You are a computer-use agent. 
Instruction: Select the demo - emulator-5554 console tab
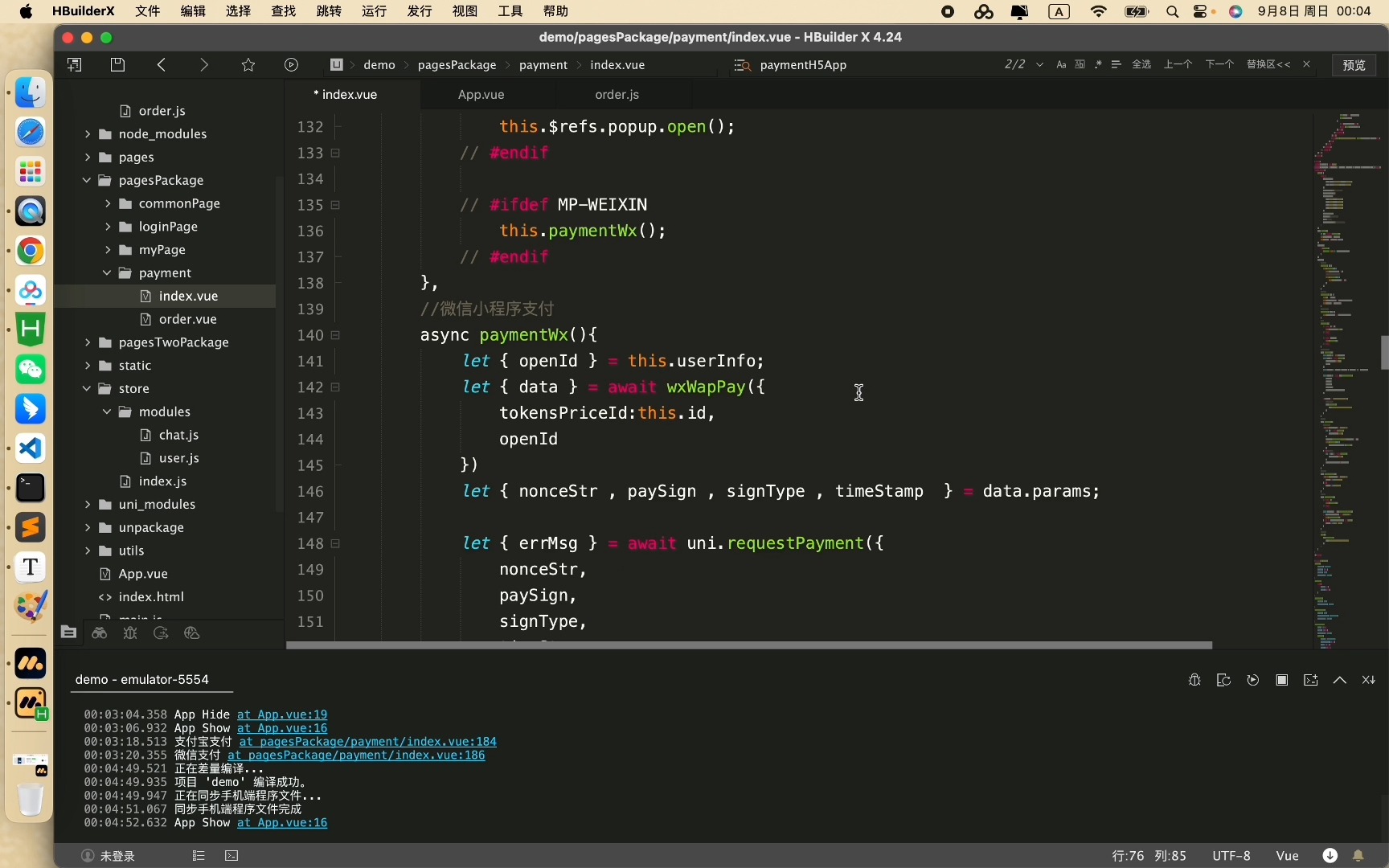coord(142,680)
